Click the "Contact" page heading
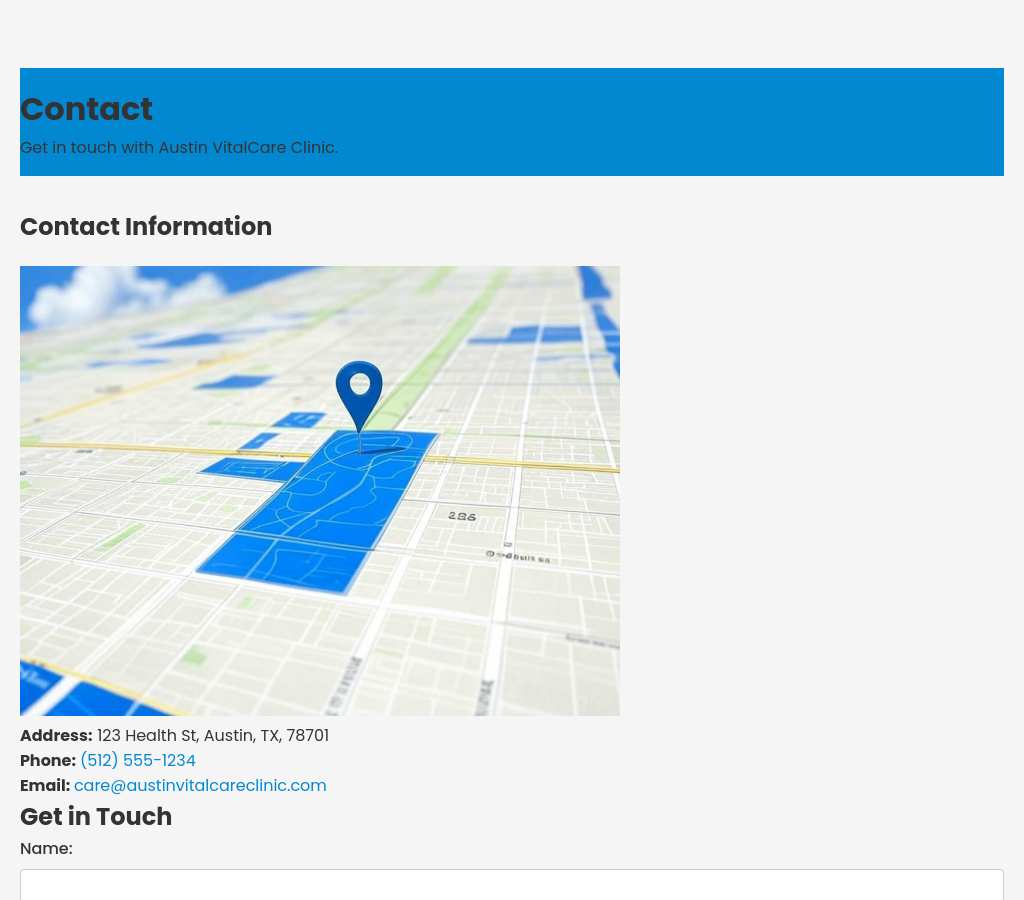Screen dimensions: 1024x900 pos(87,109)
